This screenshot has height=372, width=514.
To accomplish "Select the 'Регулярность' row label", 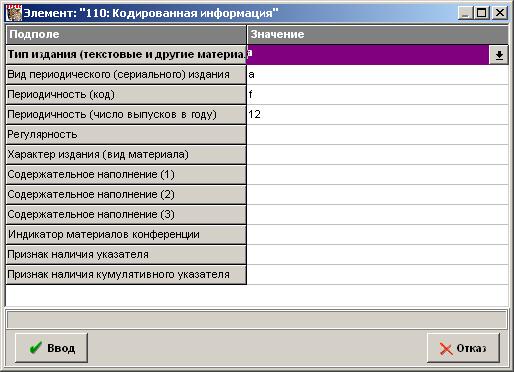I will pos(126,135).
